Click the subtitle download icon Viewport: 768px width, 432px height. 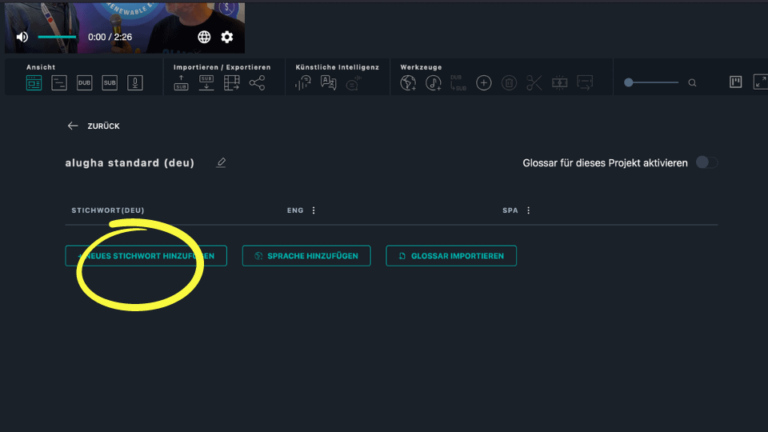tap(206, 83)
